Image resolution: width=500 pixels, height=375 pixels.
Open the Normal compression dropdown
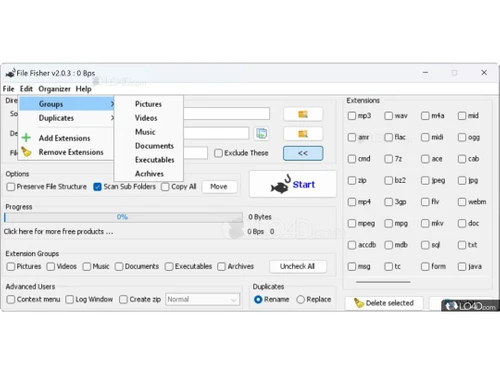[x=203, y=299]
